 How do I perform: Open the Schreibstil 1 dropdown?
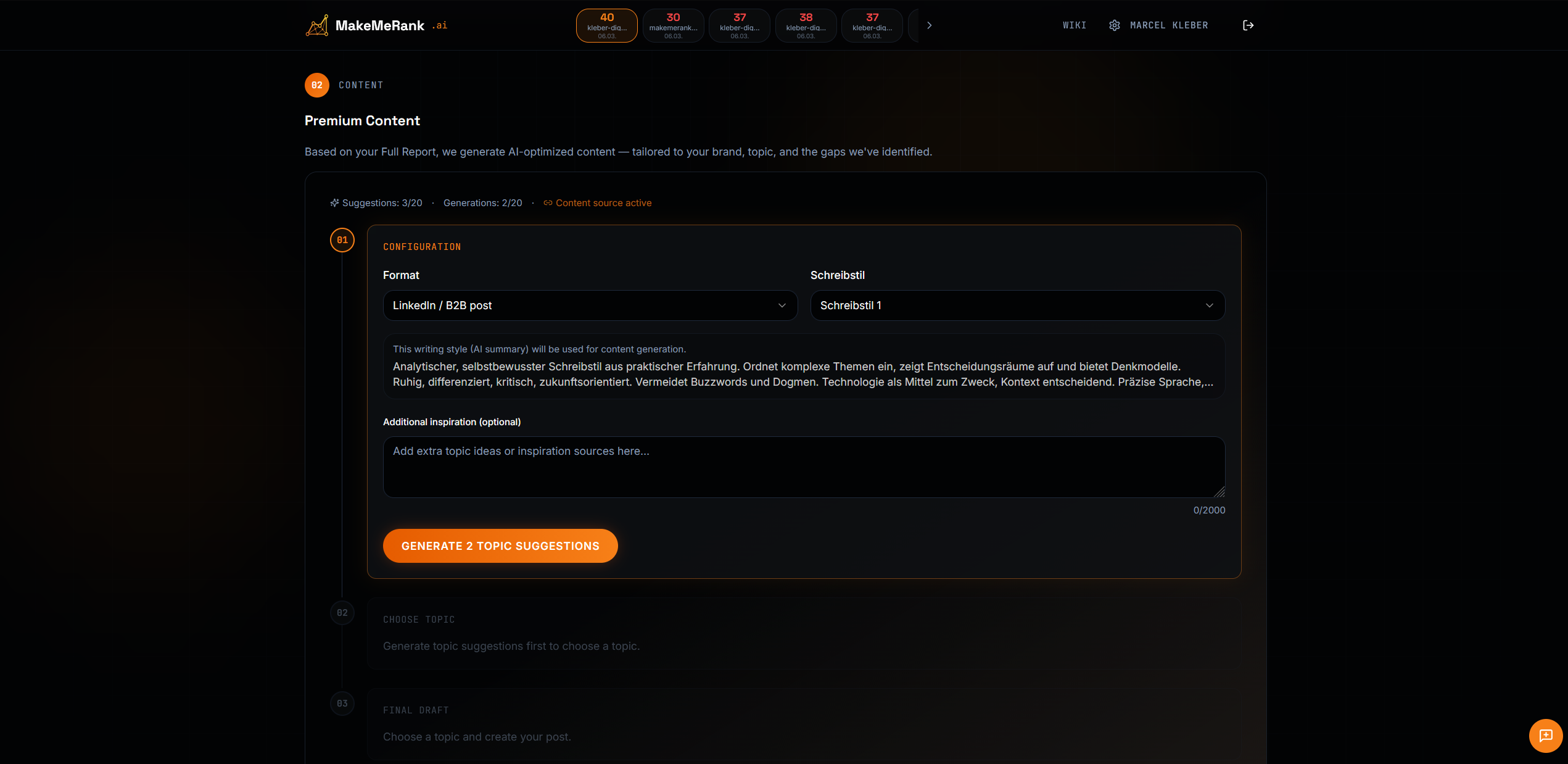(x=1017, y=305)
